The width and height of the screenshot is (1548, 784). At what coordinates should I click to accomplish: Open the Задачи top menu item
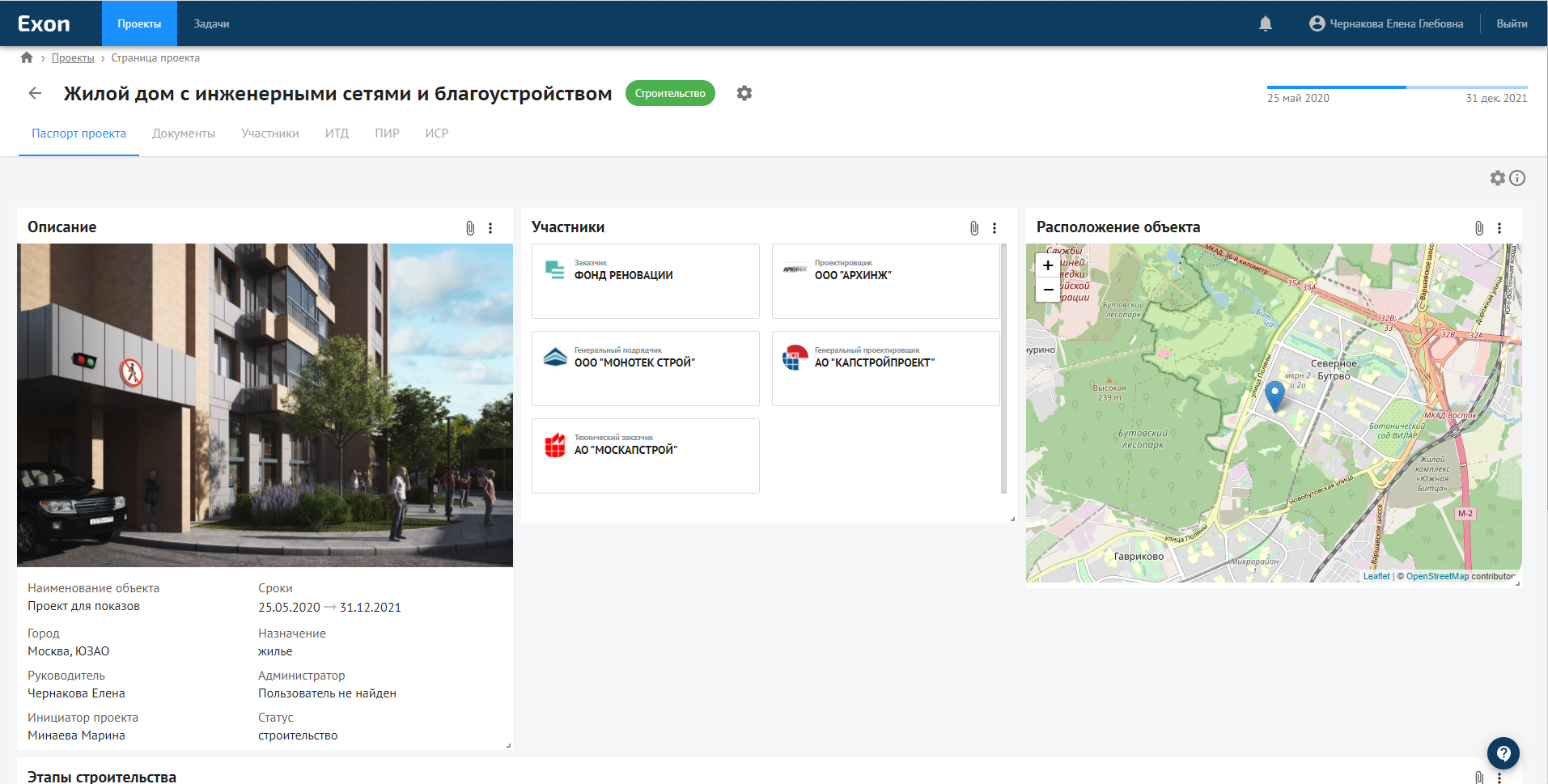pos(211,23)
